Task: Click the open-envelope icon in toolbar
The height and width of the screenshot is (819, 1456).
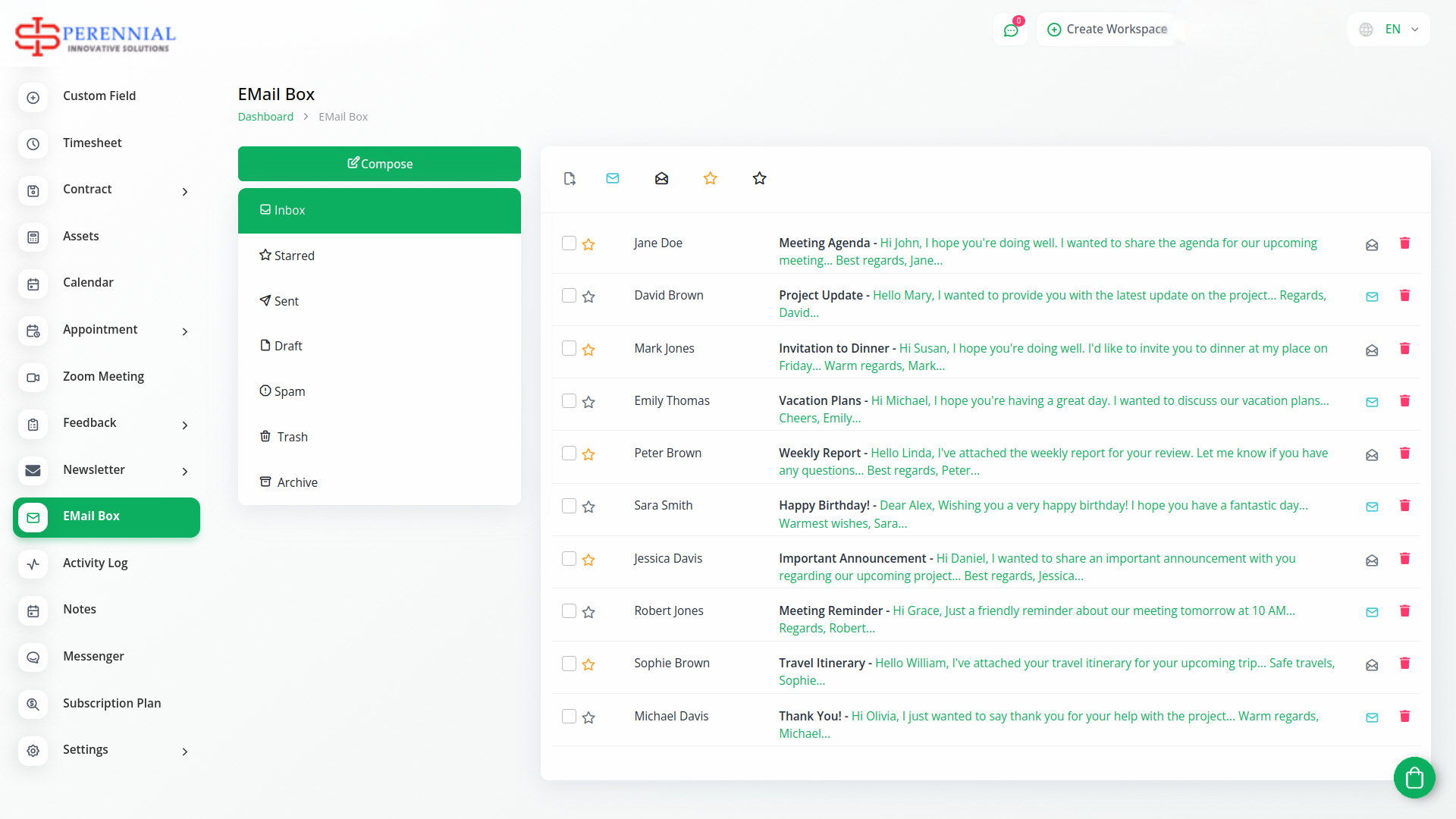Action: 661,178
